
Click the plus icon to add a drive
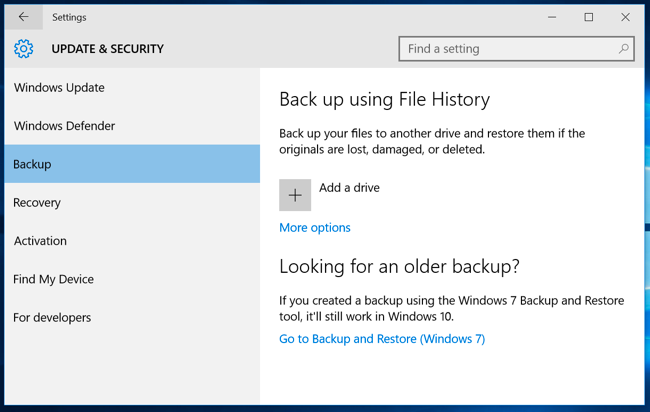click(x=295, y=195)
